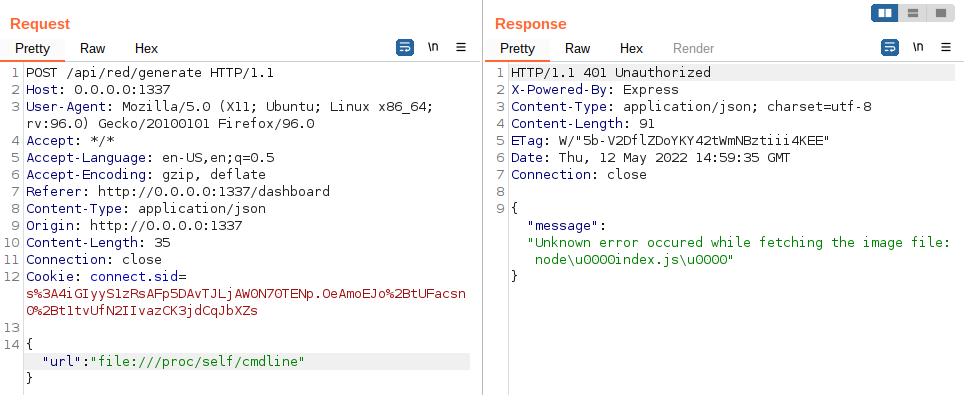Click the Accept-Language header line
Screen dimensions: 964x395
coord(150,158)
